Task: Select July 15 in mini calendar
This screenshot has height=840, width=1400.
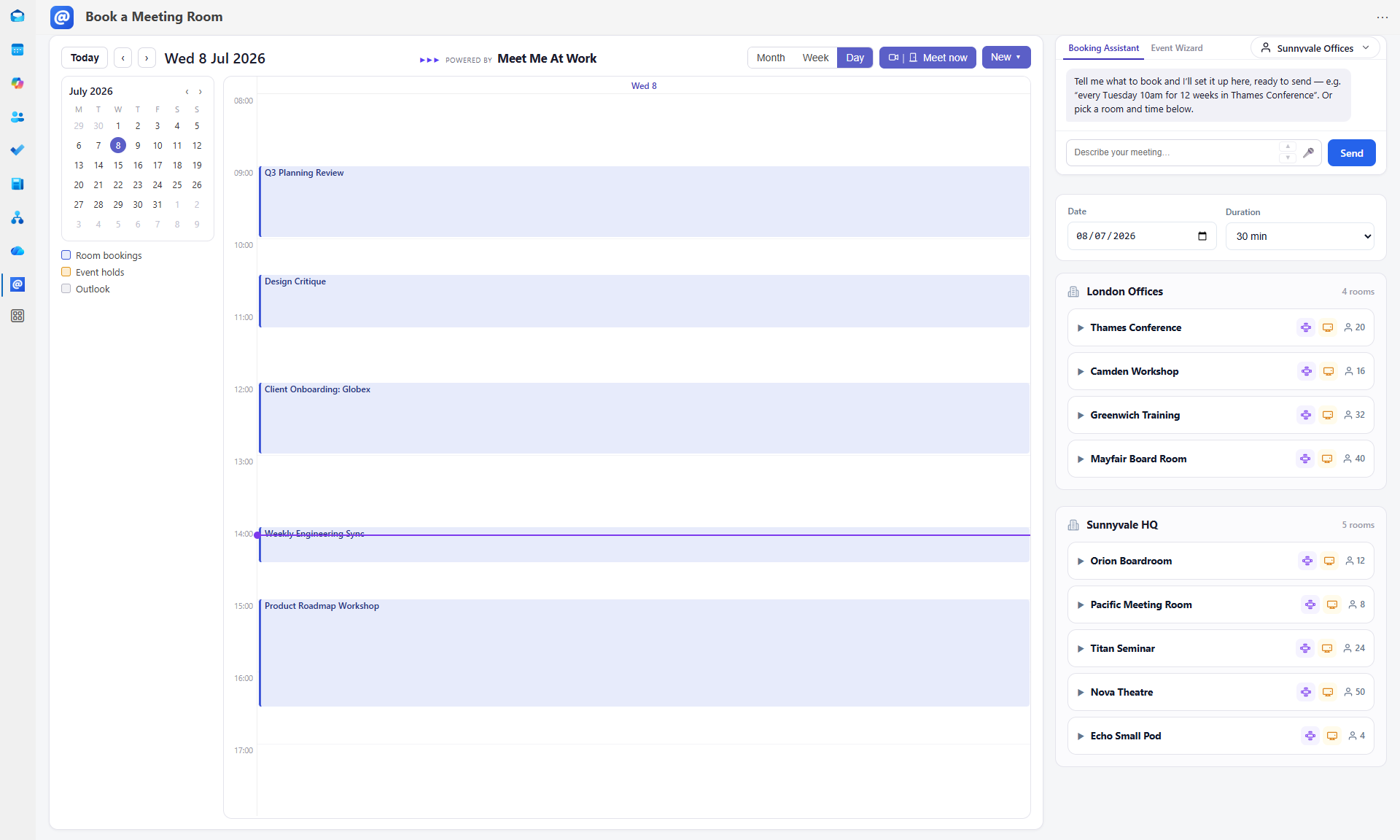Action: click(118, 166)
